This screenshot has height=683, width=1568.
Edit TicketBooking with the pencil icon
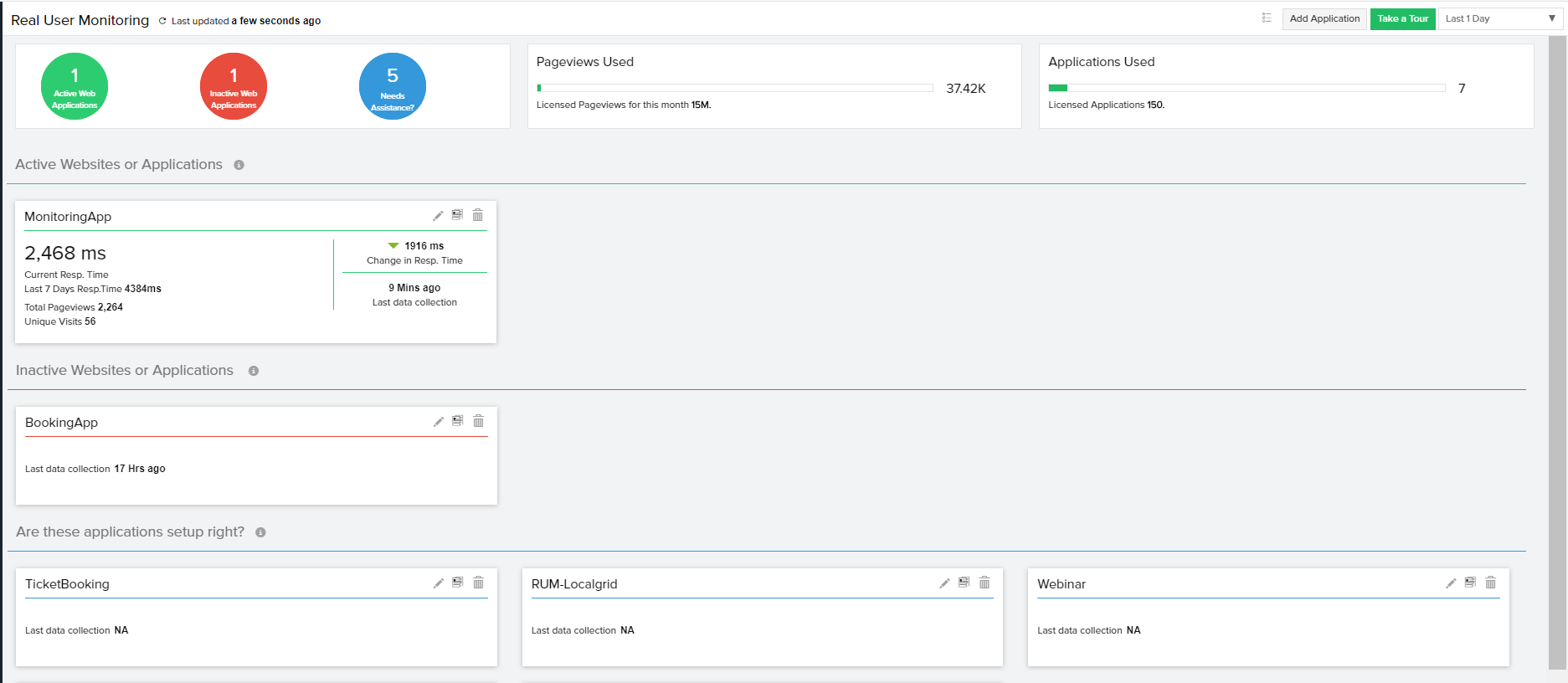[x=439, y=583]
